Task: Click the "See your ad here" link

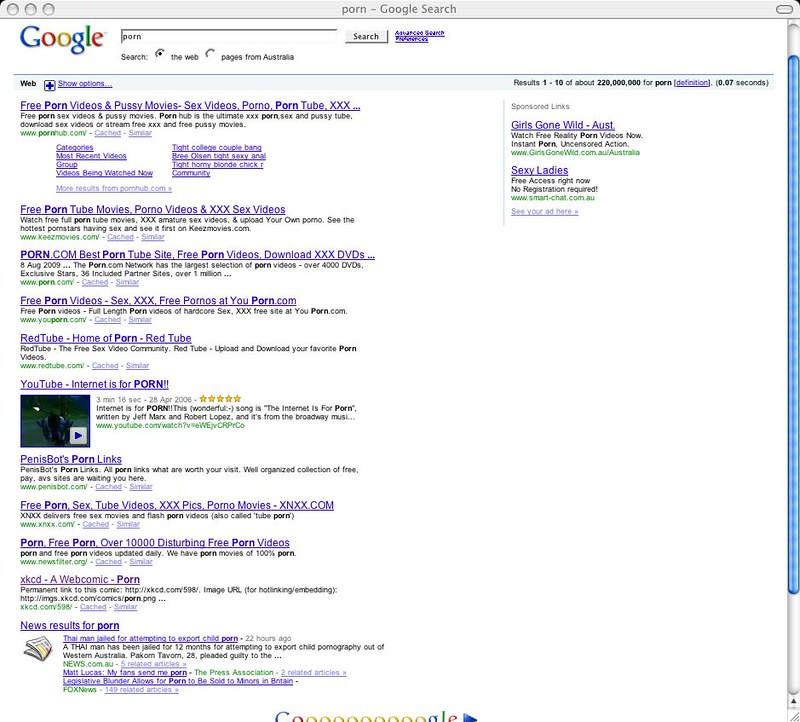Action: tap(544, 212)
